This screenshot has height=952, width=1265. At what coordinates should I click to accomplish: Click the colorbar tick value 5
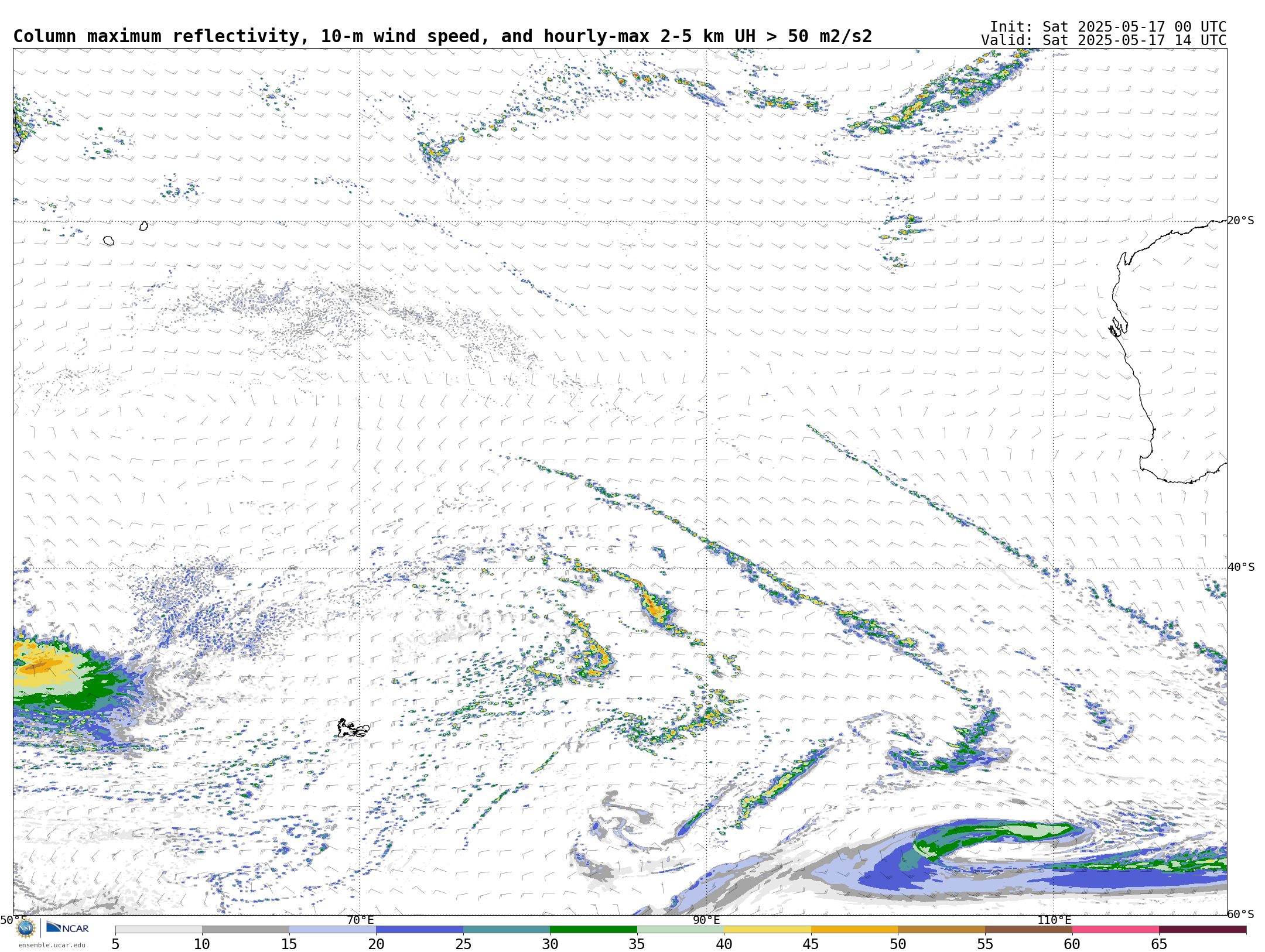click(x=115, y=944)
